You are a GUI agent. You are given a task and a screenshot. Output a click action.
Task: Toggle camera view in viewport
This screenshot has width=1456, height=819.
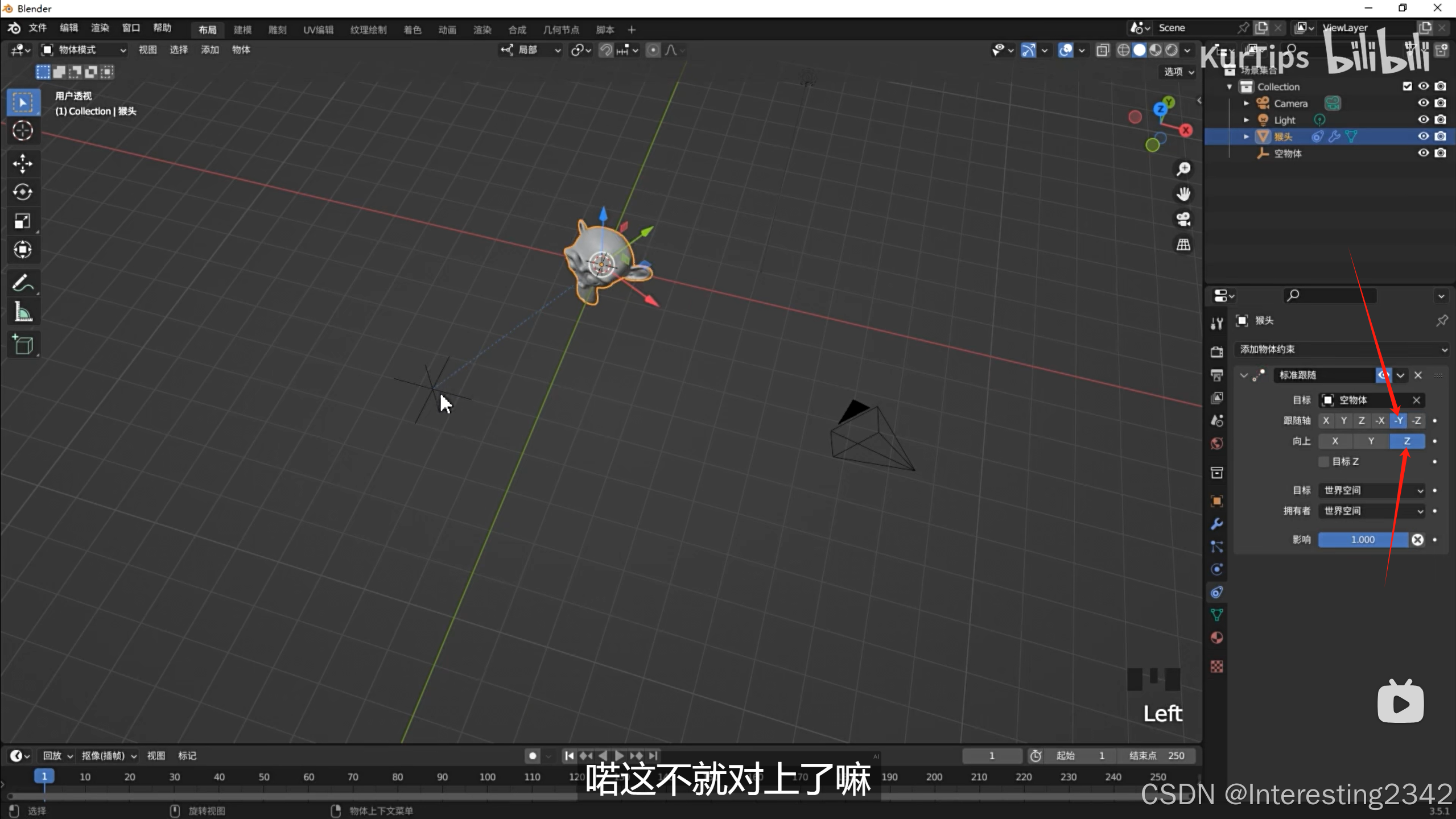click(1183, 220)
